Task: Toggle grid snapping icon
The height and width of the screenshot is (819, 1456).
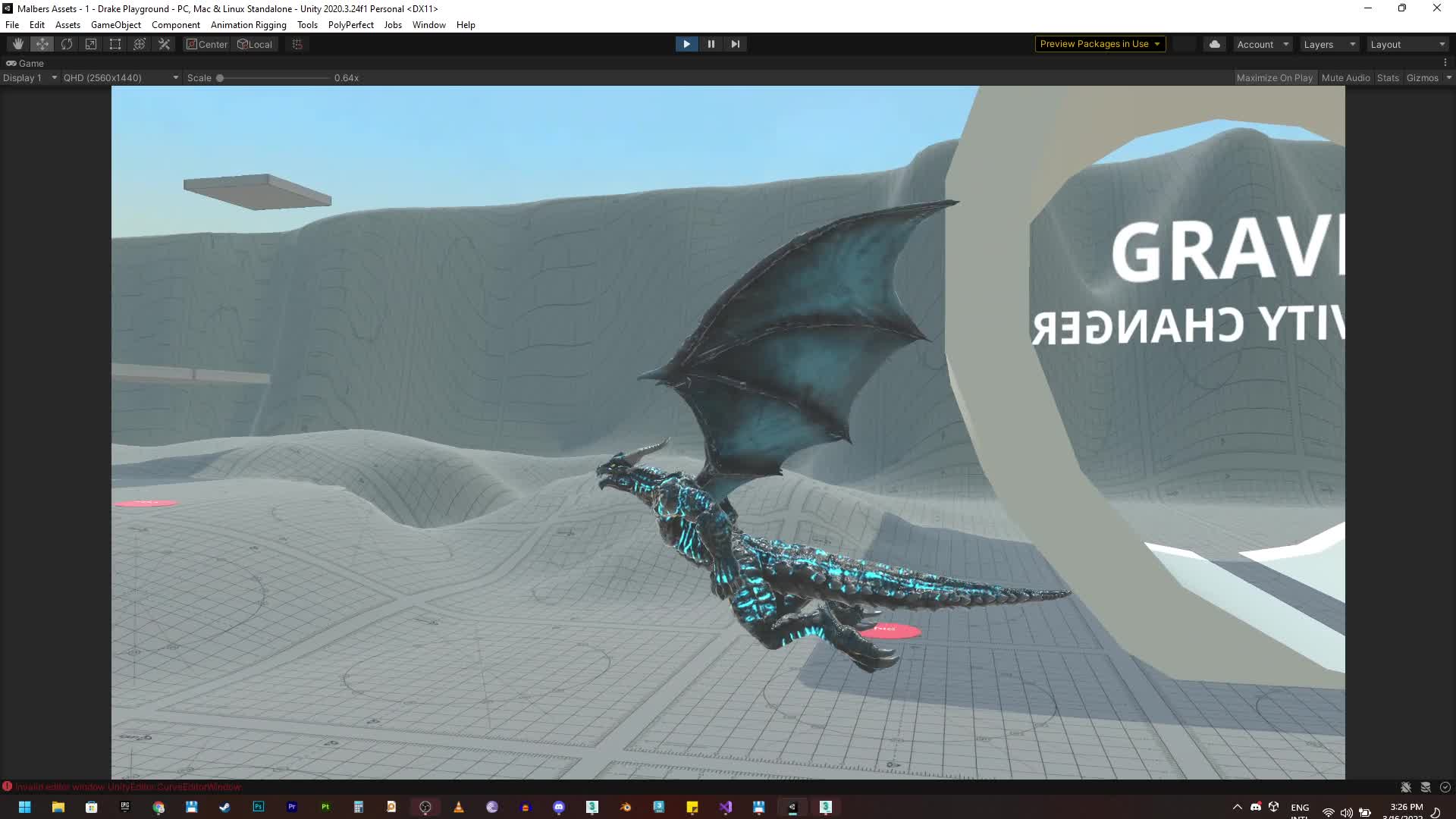Action: pos(297,44)
